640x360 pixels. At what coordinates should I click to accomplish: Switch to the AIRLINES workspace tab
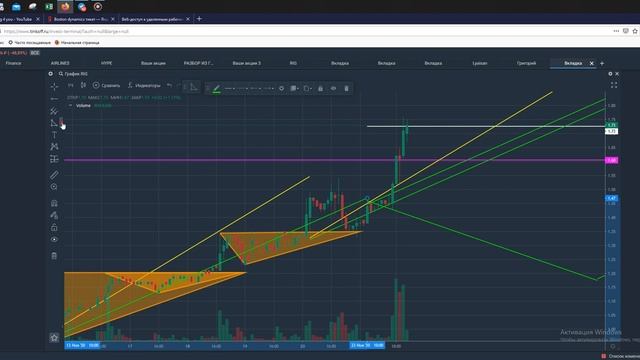60,63
